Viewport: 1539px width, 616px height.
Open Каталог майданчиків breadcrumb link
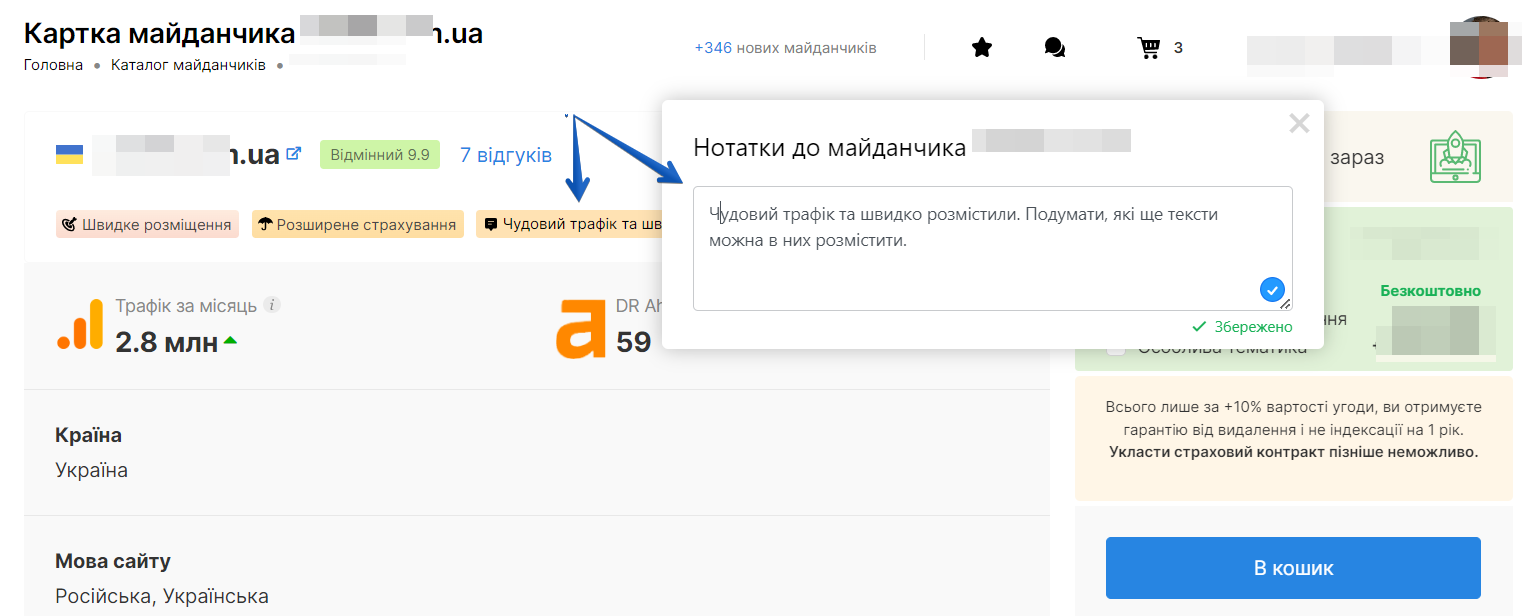(188, 65)
